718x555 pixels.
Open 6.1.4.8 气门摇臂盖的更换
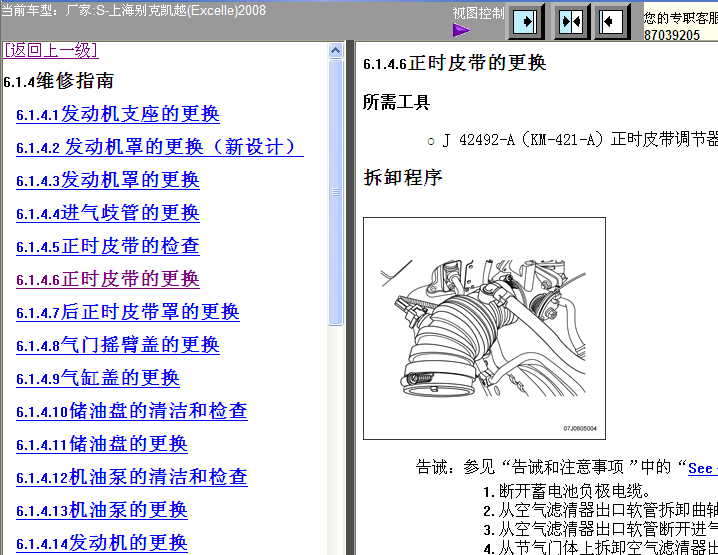click(118, 345)
